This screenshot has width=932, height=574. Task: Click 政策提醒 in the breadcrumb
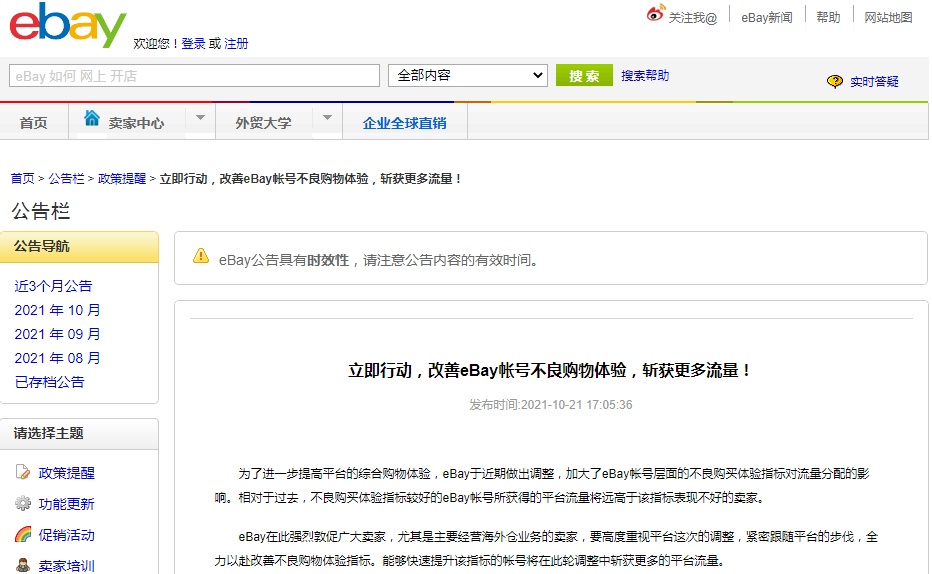[122, 178]
